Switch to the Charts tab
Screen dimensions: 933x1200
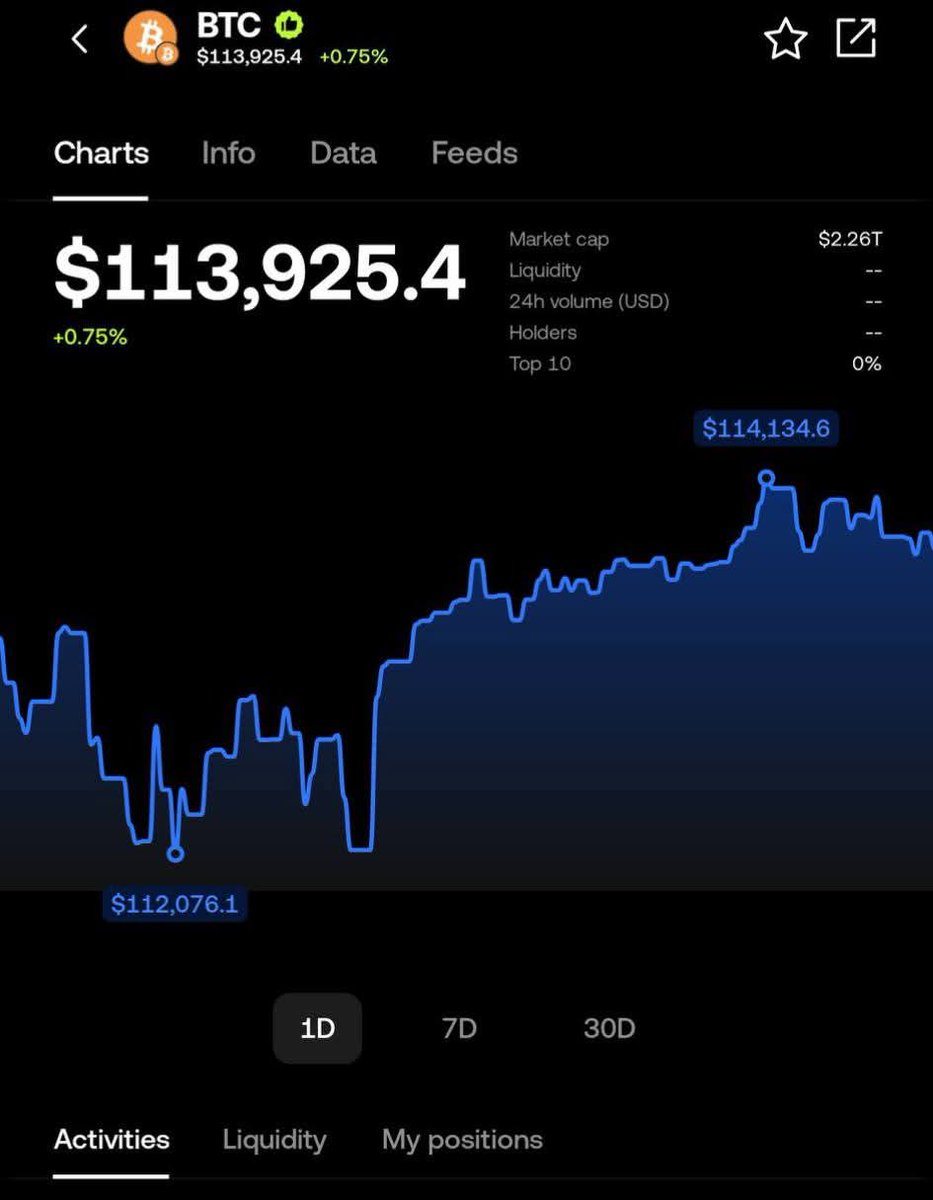click(101, 153)
